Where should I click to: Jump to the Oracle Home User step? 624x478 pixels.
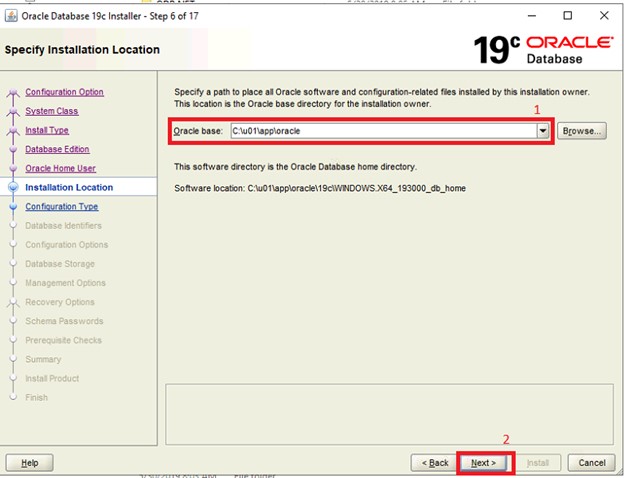(x=60, y=168)
